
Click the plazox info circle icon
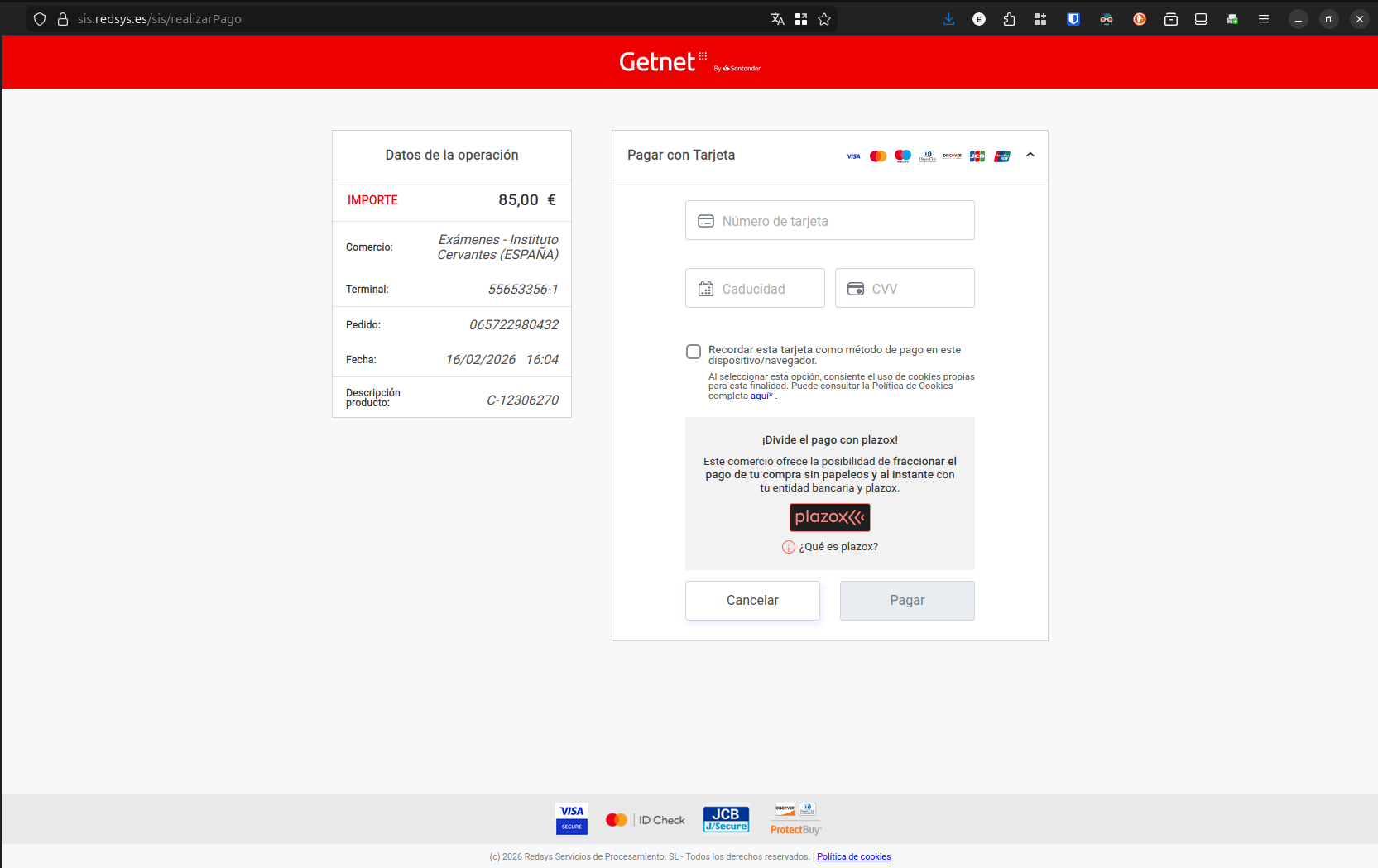pos(788,547)
